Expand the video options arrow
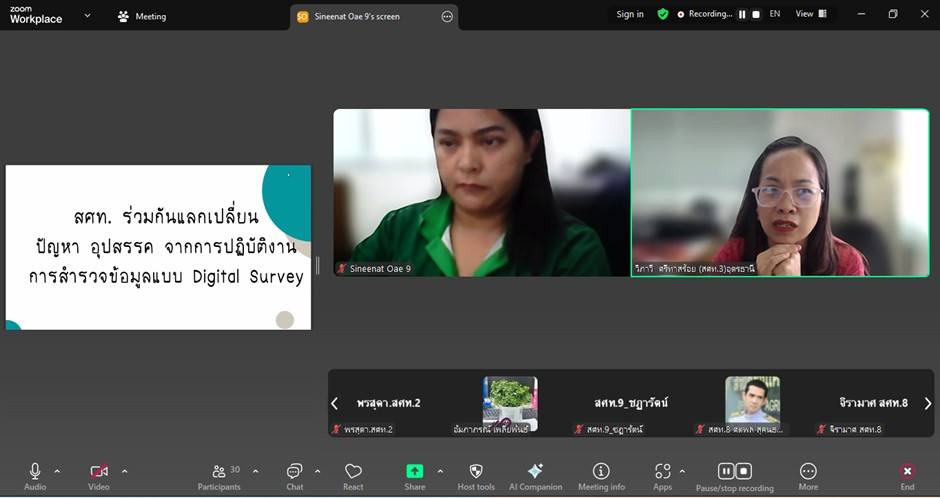The height and width of the screenshot is (498, 940). click(124, 471)
